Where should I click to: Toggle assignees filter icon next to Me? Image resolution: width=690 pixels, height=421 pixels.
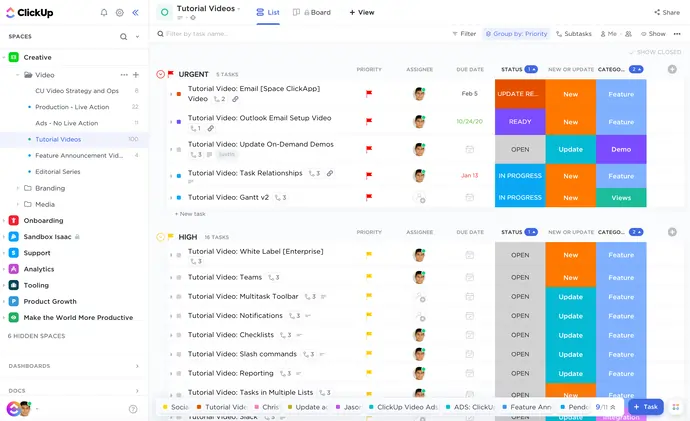(628, 34)
